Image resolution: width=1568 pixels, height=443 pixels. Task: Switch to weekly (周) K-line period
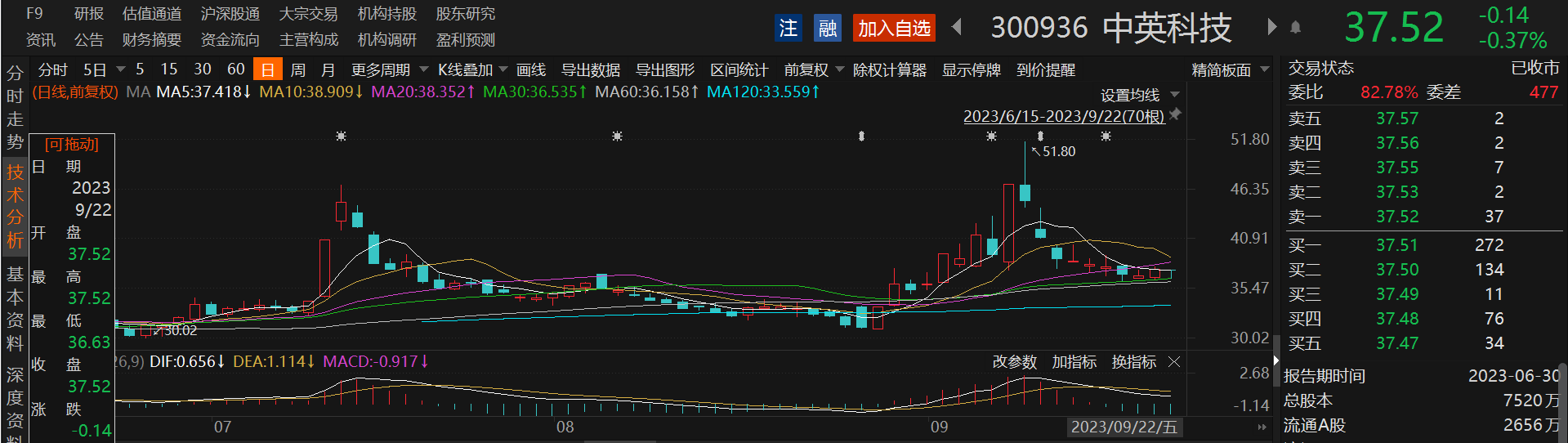click(x=298, y=70)
